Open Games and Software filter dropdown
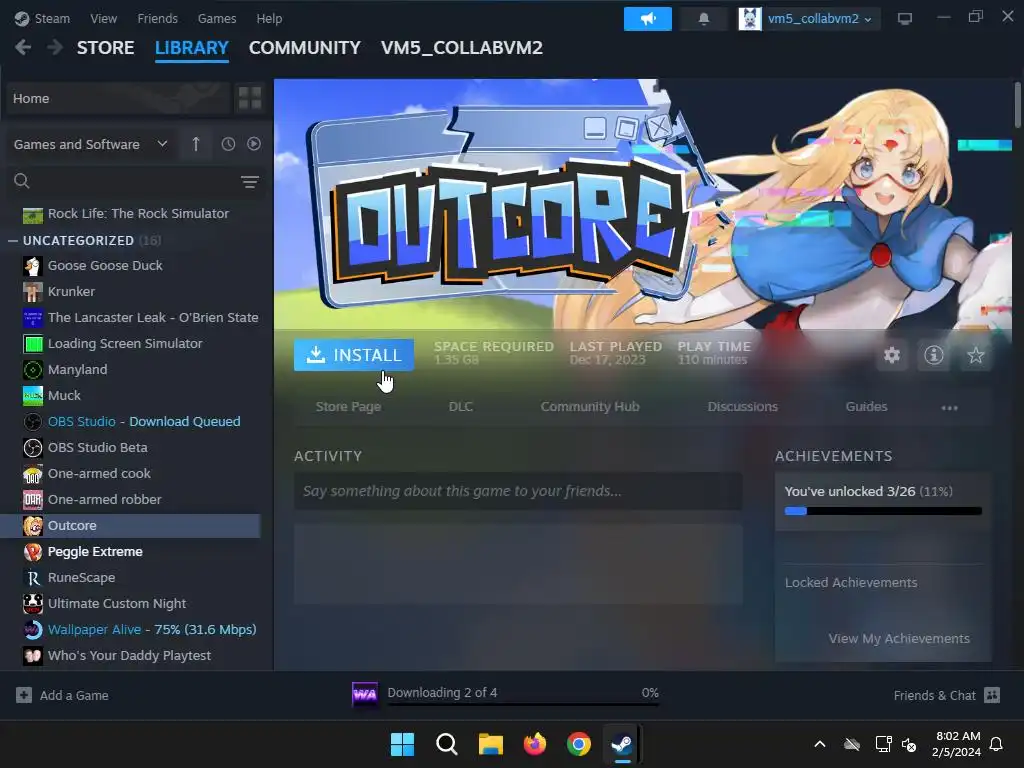The width and height of the screenshot is (1024, 768). [91, 144]
